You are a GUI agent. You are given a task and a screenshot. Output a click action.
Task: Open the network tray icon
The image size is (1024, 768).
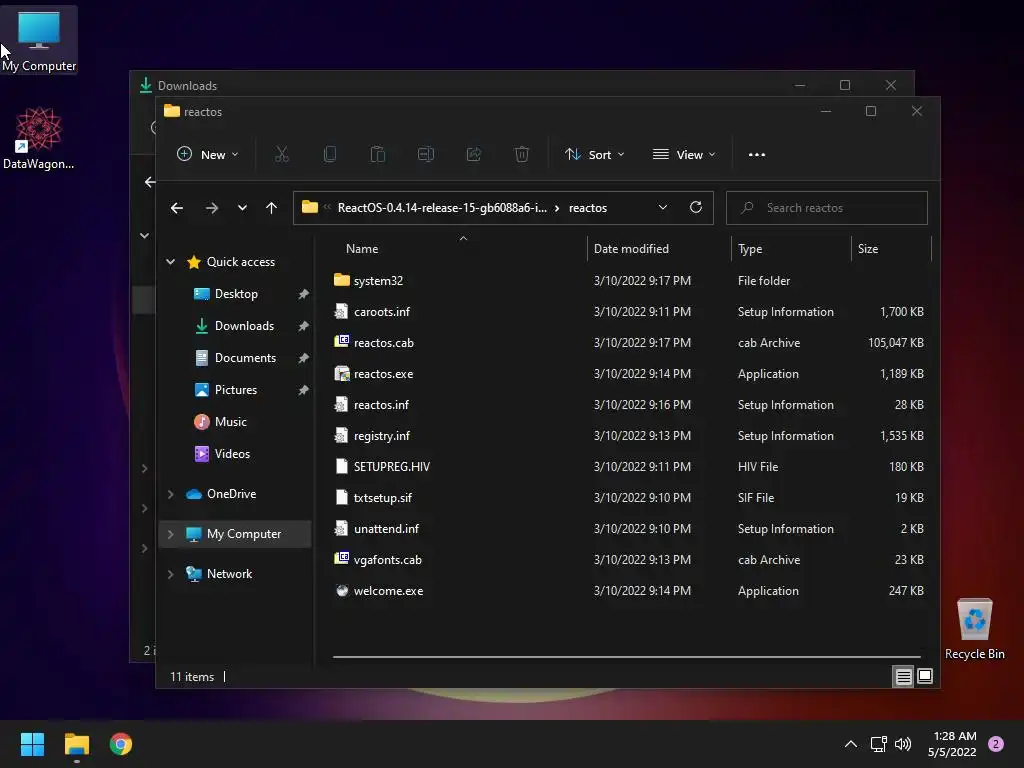[878, 744]
